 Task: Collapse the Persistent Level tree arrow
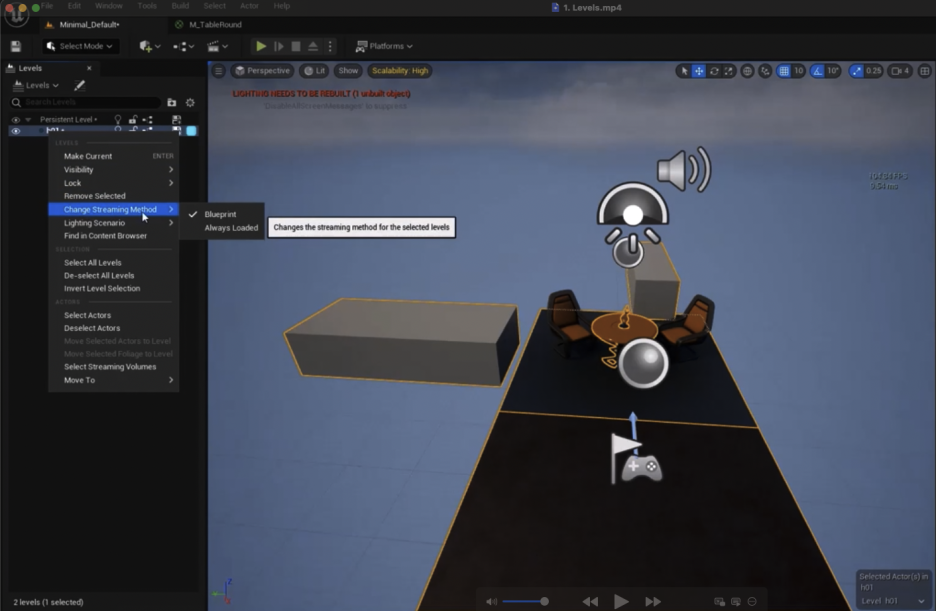(28, 119)
